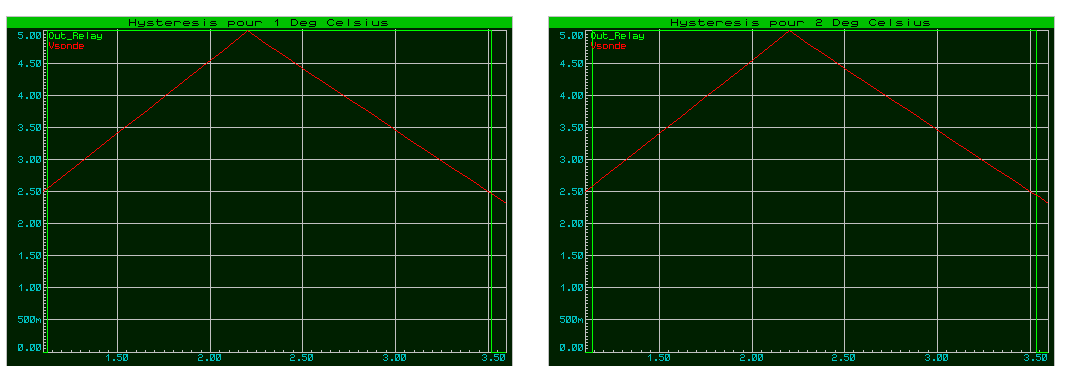The width and height of the screenshot is (1068, 378).
Task: Click the Vsonde red trace peak in 2 Deg graph
Action: tap(789, 31)
